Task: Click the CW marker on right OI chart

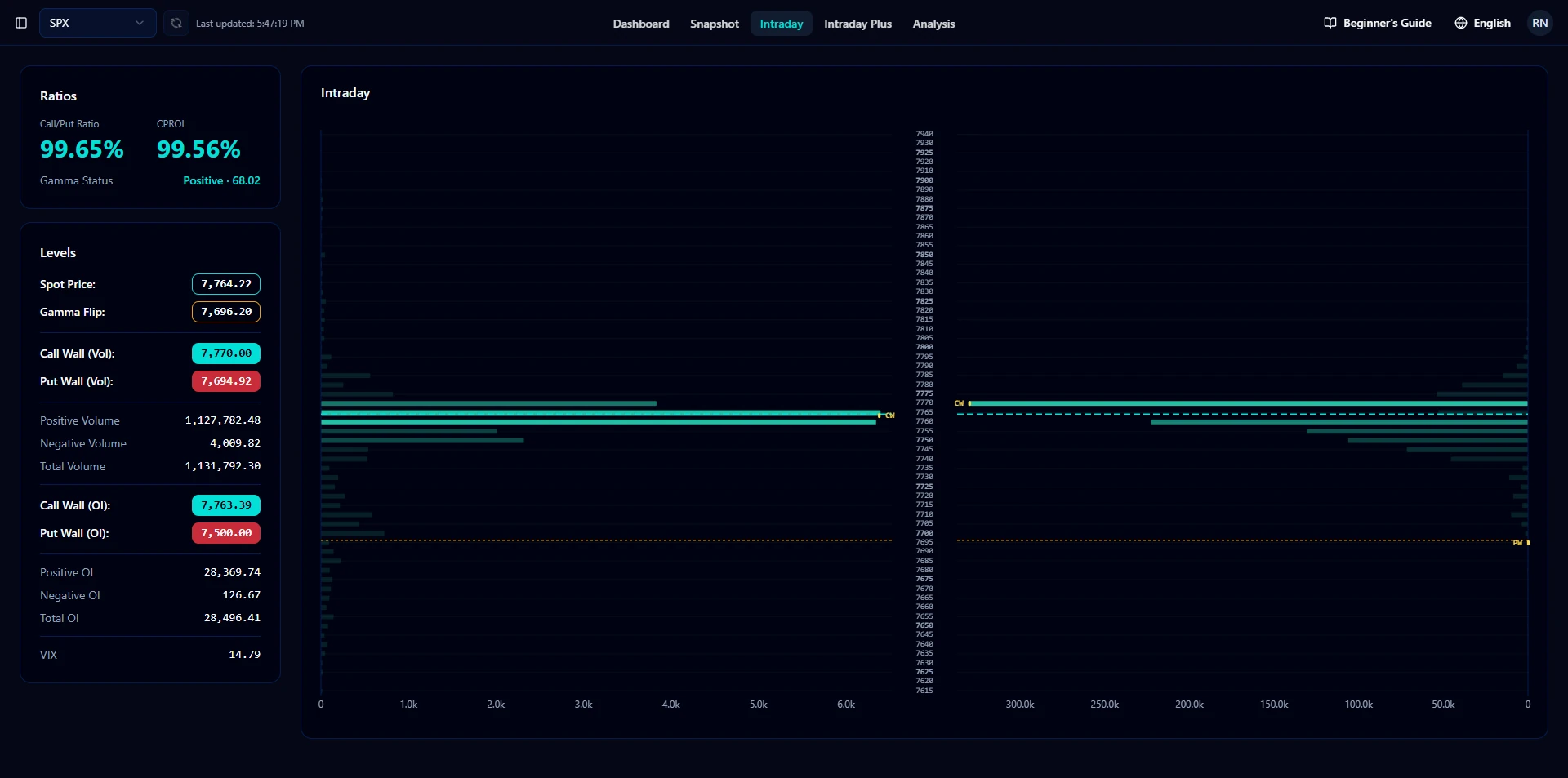Action: click(960, 403)
